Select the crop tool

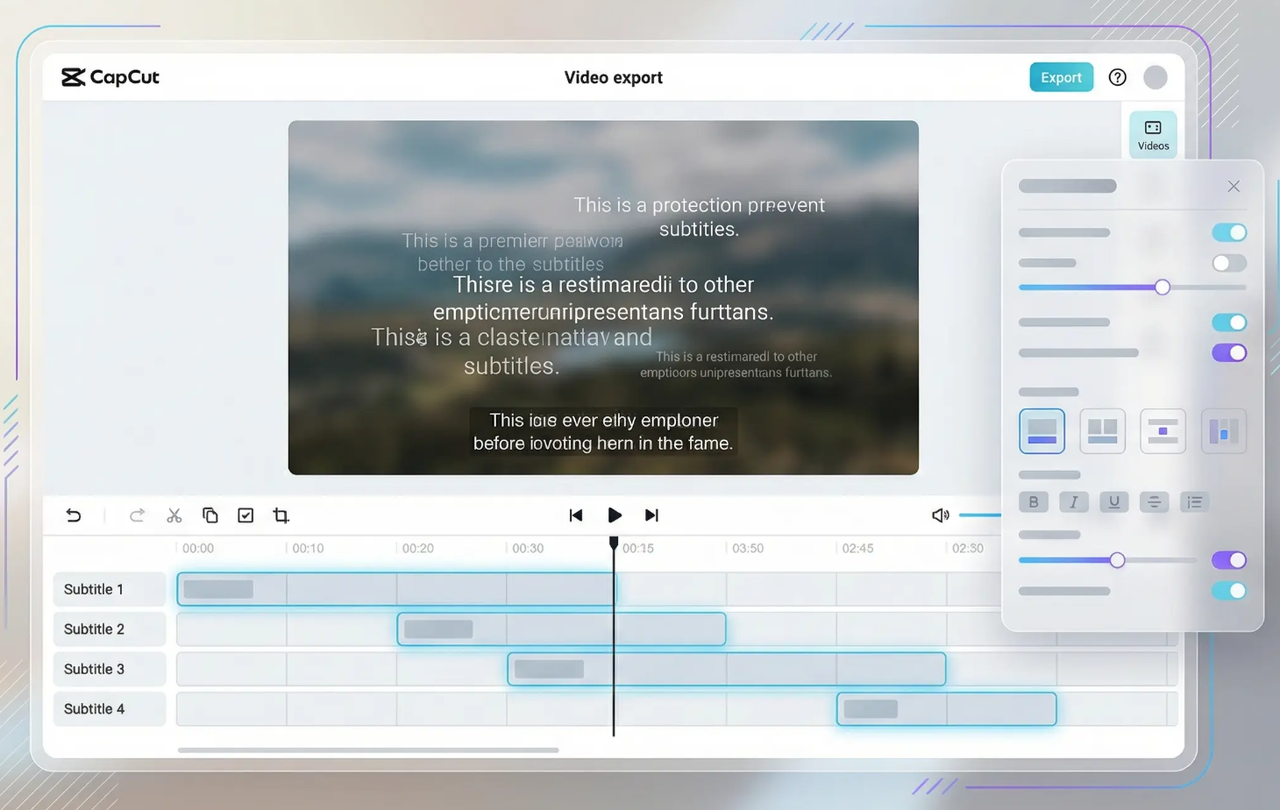coord(281,515)
